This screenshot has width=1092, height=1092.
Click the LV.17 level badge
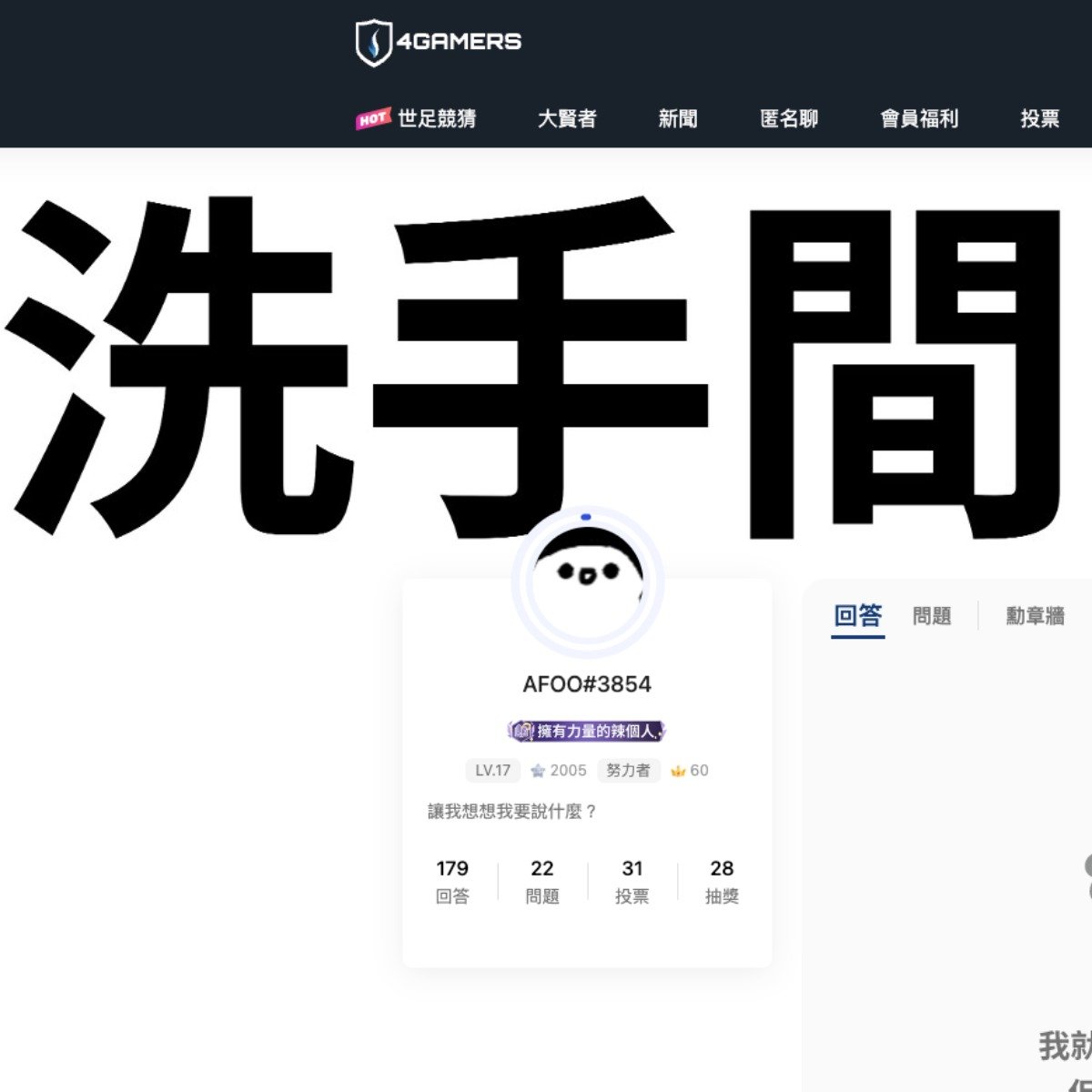pyautogui.click(x=492, y=771)
